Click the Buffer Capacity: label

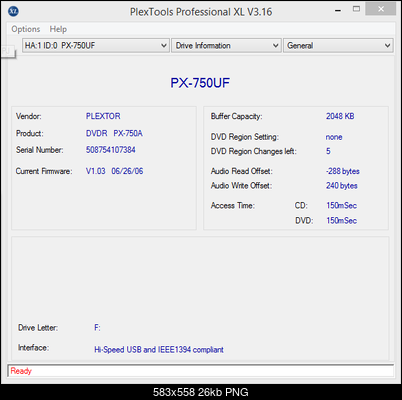coord(236,116)
